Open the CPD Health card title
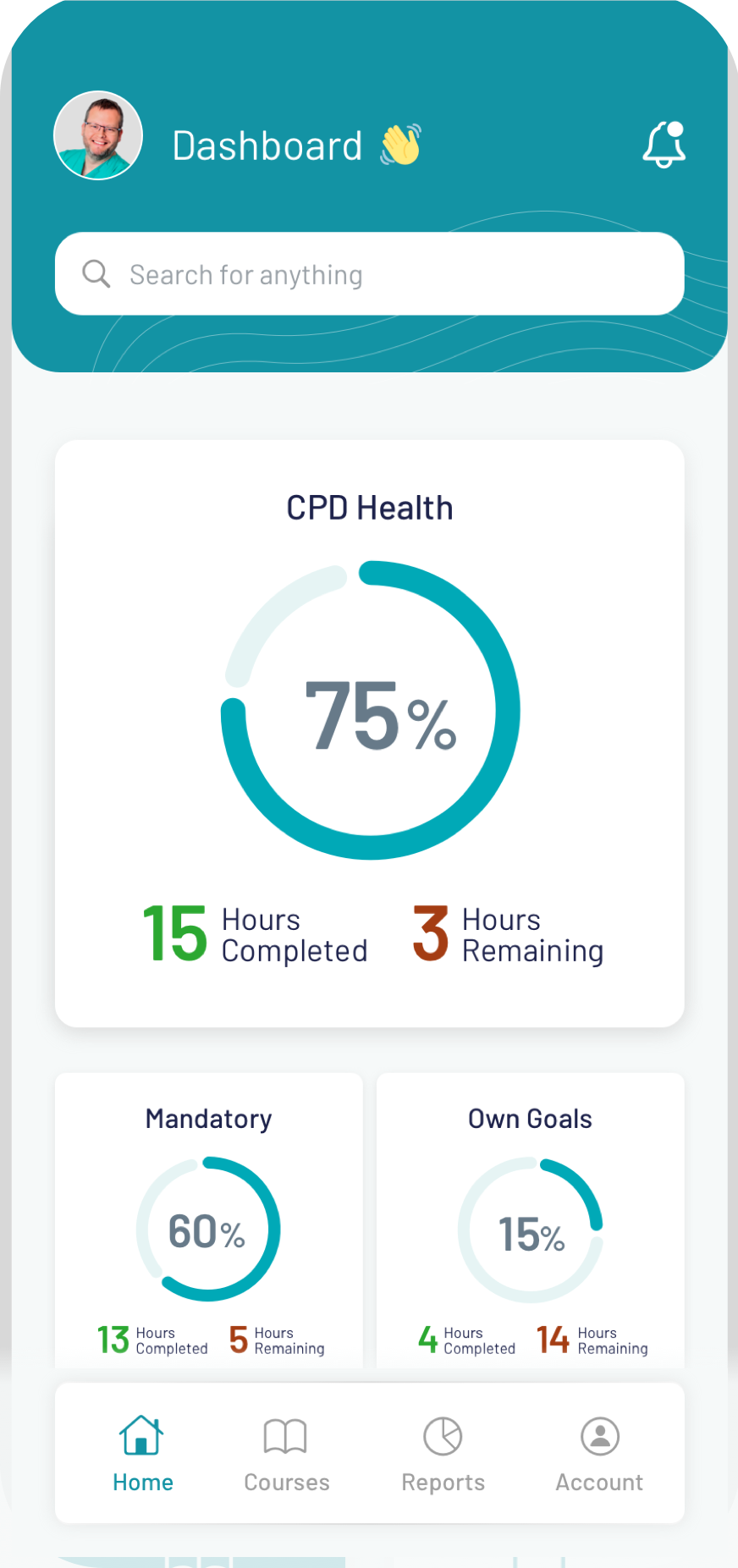Viewport: 738px width, 1568px height. 370,509
